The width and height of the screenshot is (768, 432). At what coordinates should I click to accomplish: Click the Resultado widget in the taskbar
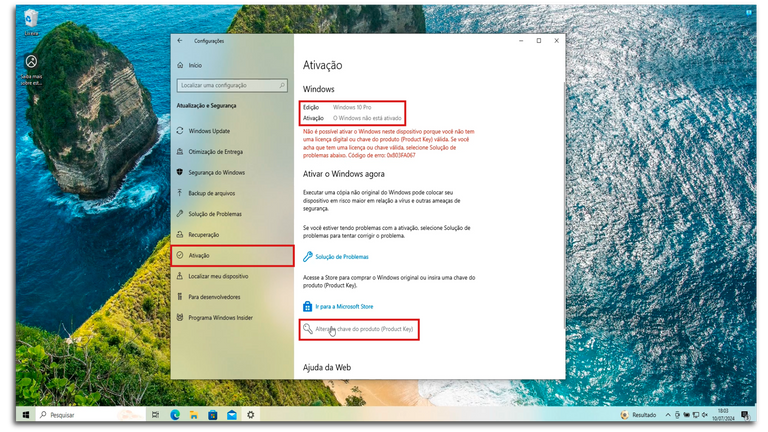(x=638, y=415)
